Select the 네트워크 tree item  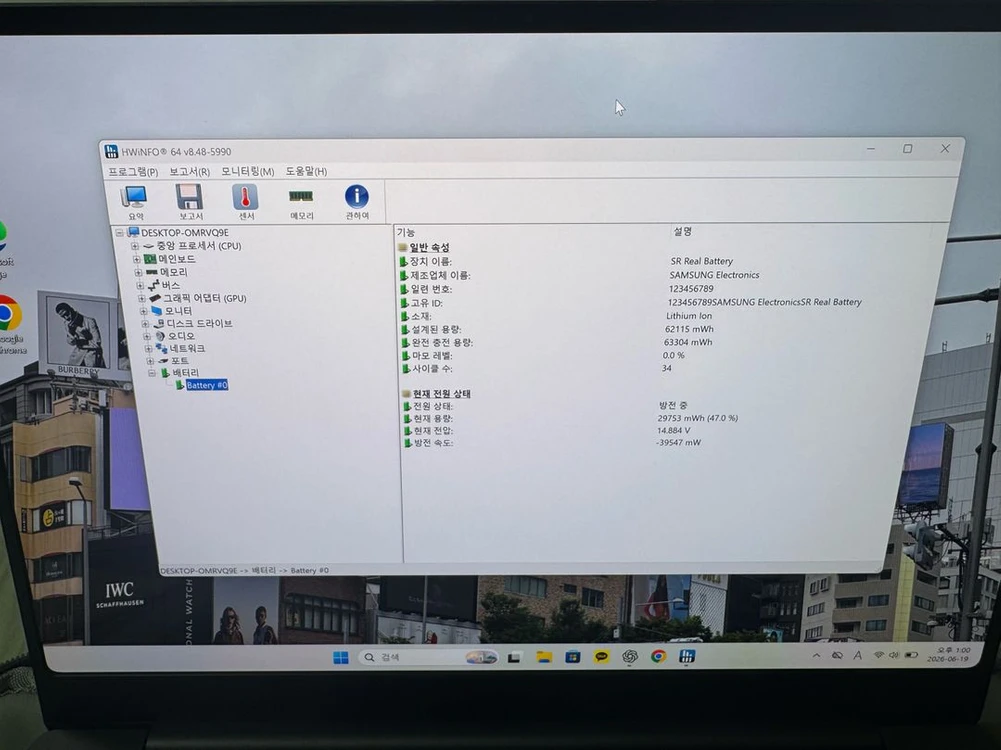tap(187, 349)
